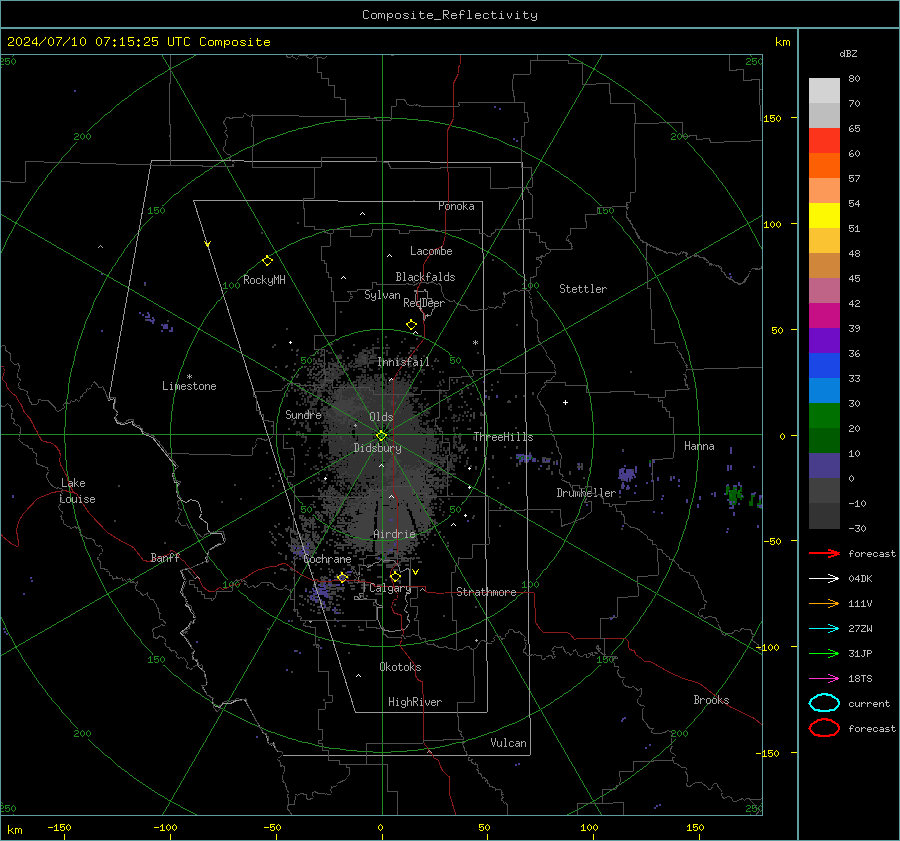Click the Lake Louise label
Image resolution: width=900 pixels, height=841 pixels.
77,491
